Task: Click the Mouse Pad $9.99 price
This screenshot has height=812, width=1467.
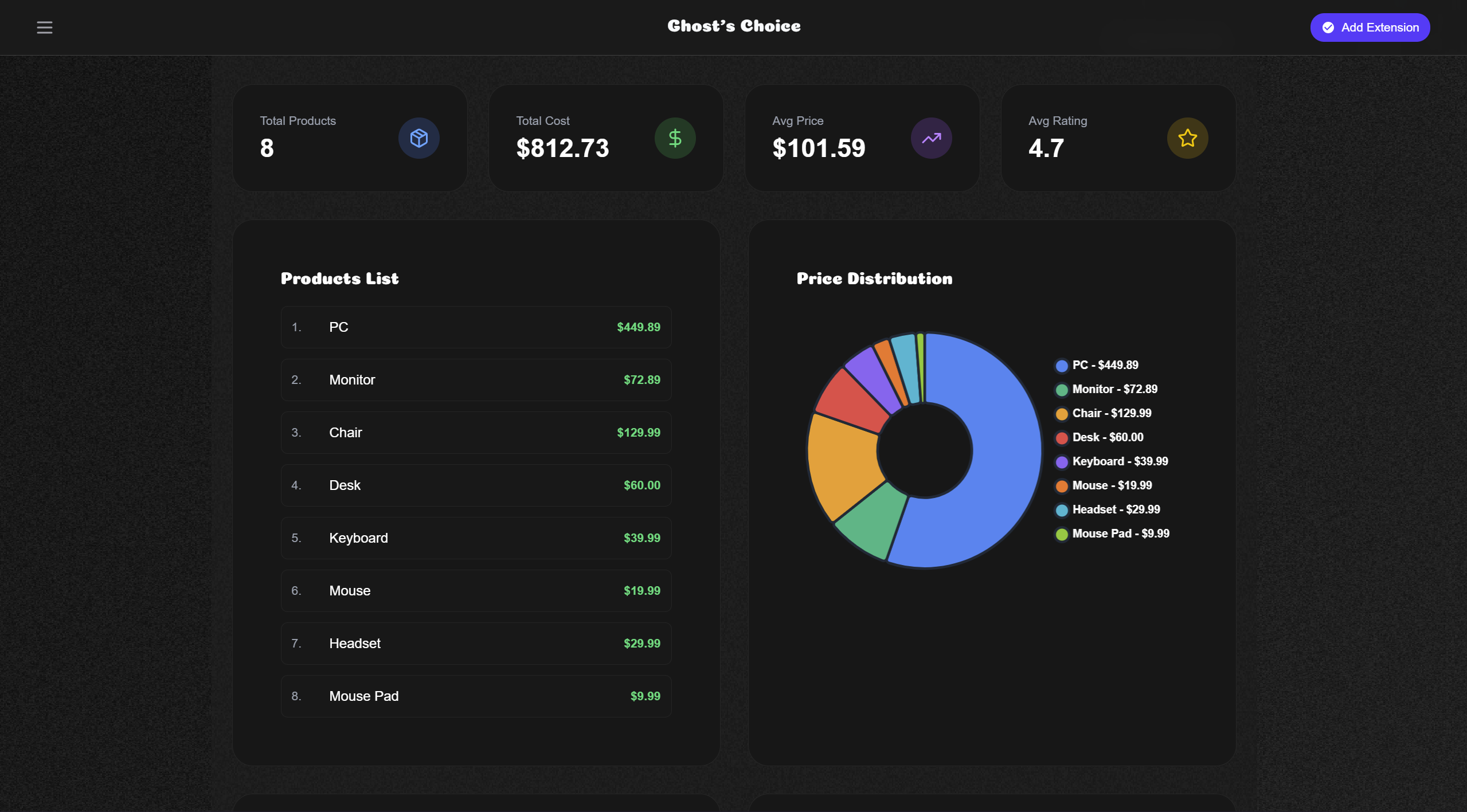Action: click(x=645, y=696)
